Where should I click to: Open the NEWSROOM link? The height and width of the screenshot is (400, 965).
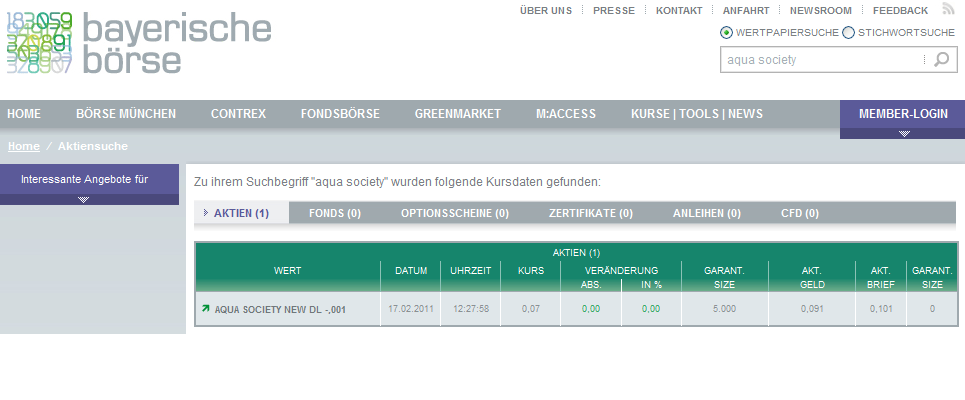(x=821, y=10)
